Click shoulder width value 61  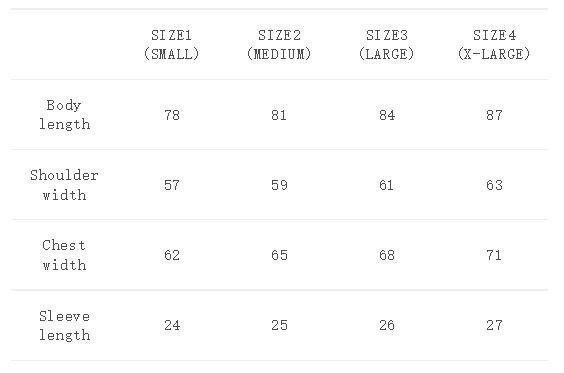[386, 185]
